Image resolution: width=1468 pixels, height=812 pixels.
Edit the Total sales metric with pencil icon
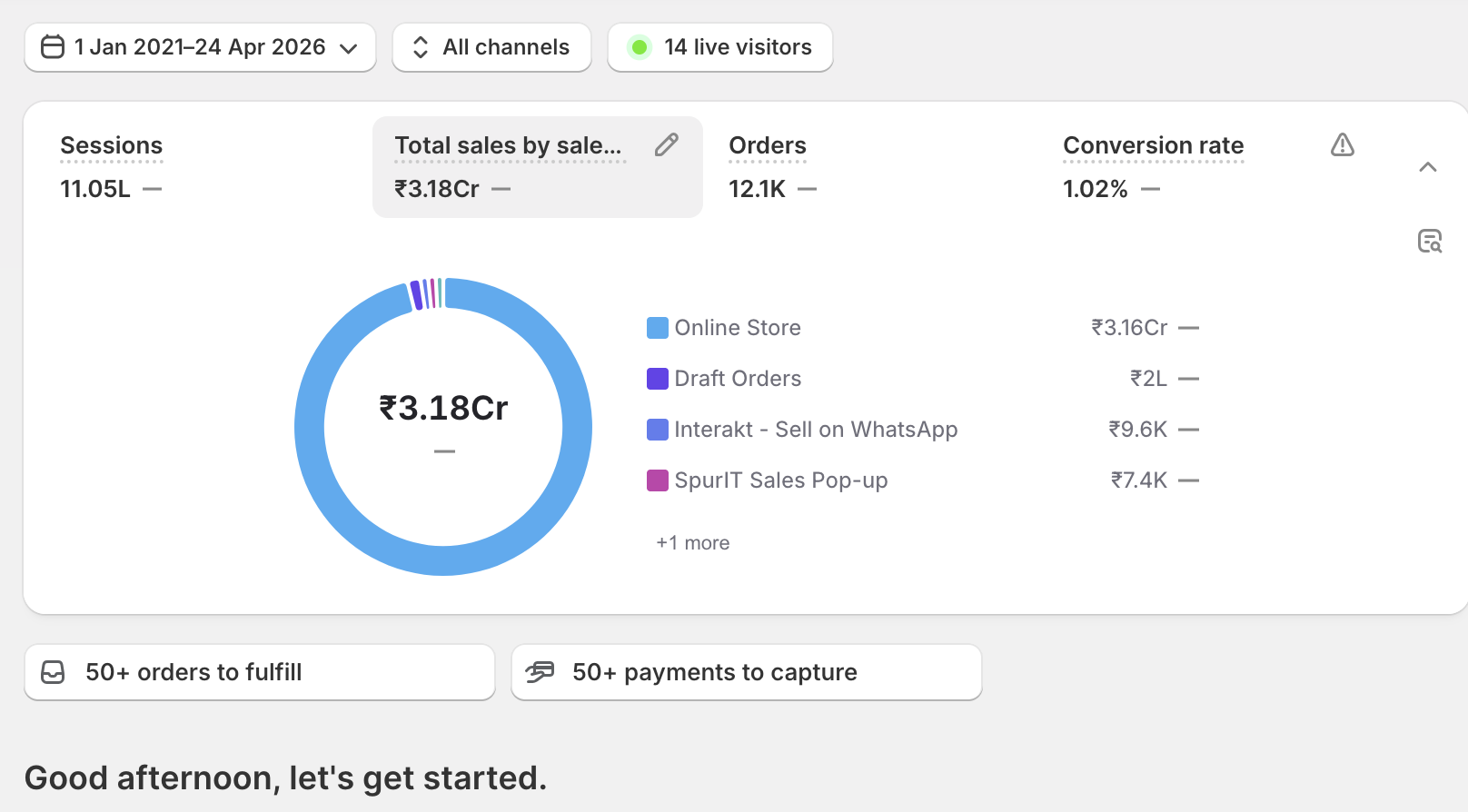point(667,144)
